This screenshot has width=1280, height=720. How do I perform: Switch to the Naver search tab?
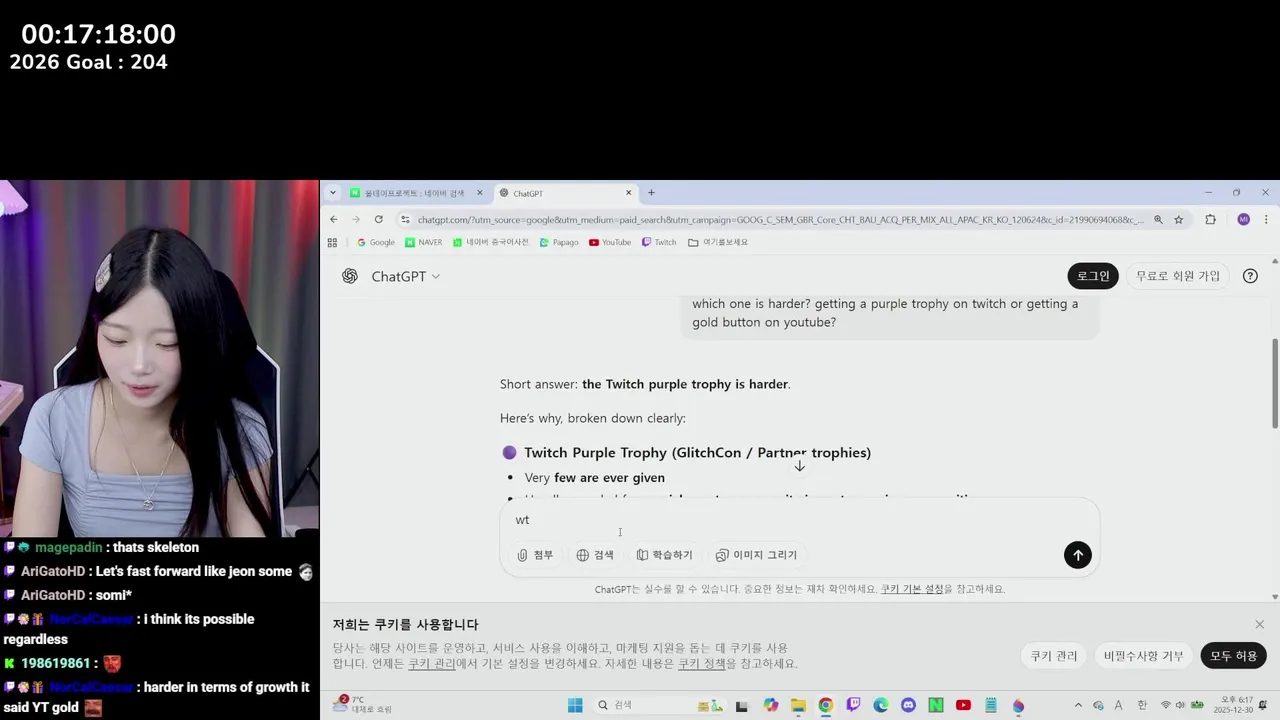(x=415, y=193)
